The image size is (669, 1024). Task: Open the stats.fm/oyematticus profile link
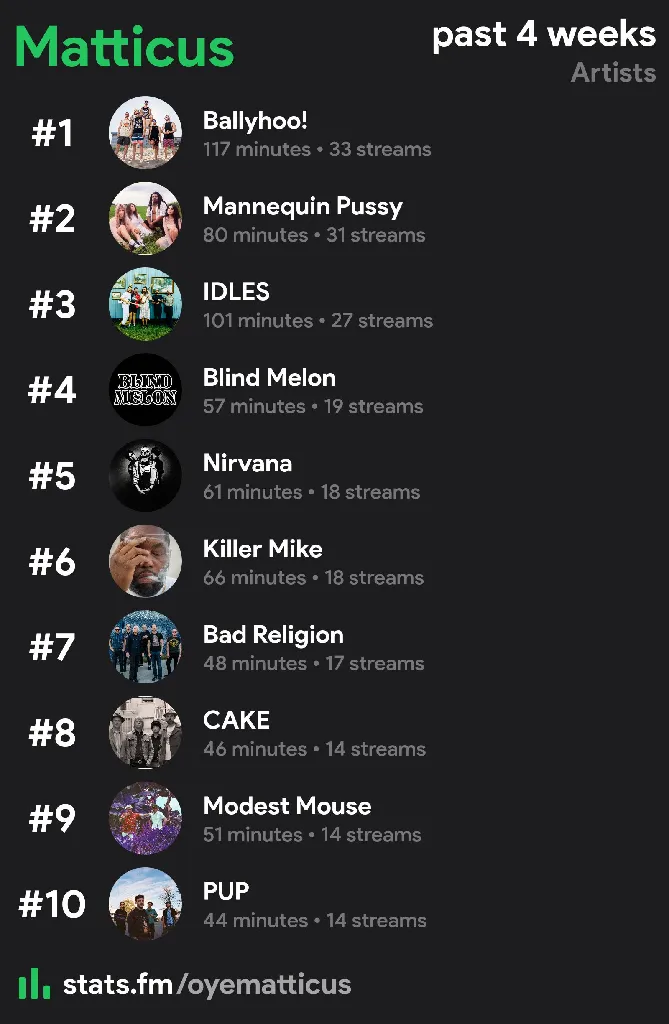207,984
